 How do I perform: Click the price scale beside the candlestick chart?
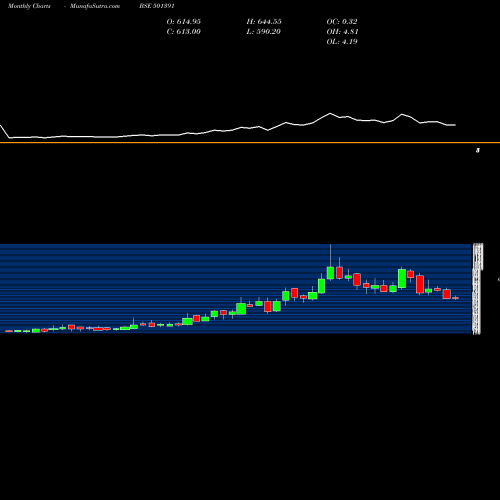477,289
